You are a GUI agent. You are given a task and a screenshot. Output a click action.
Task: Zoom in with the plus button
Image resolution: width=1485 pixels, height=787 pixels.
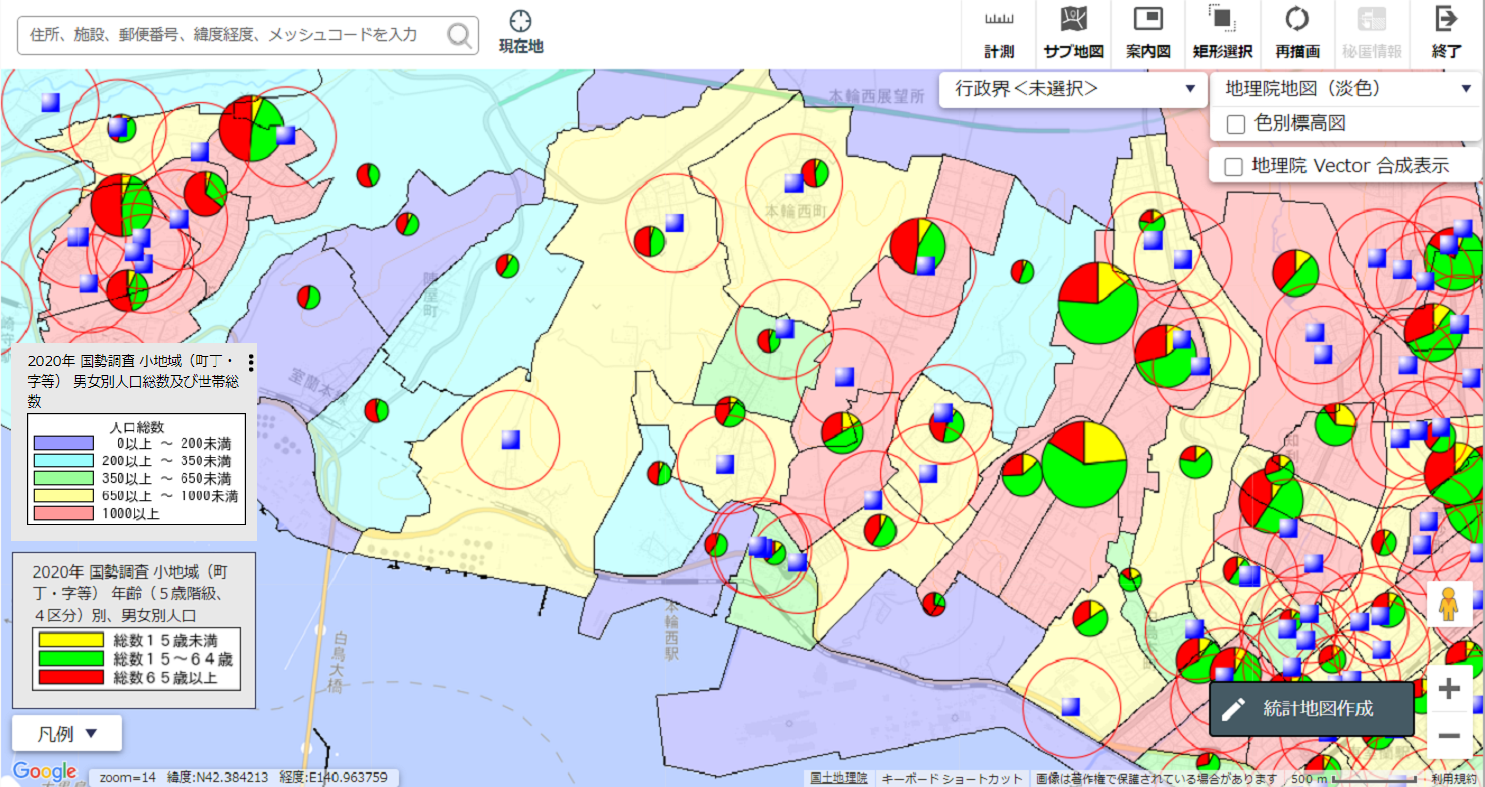pos(1449,689)
